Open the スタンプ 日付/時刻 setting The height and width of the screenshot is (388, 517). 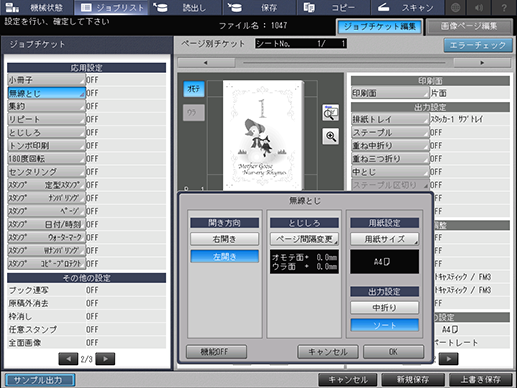(46, 224)
